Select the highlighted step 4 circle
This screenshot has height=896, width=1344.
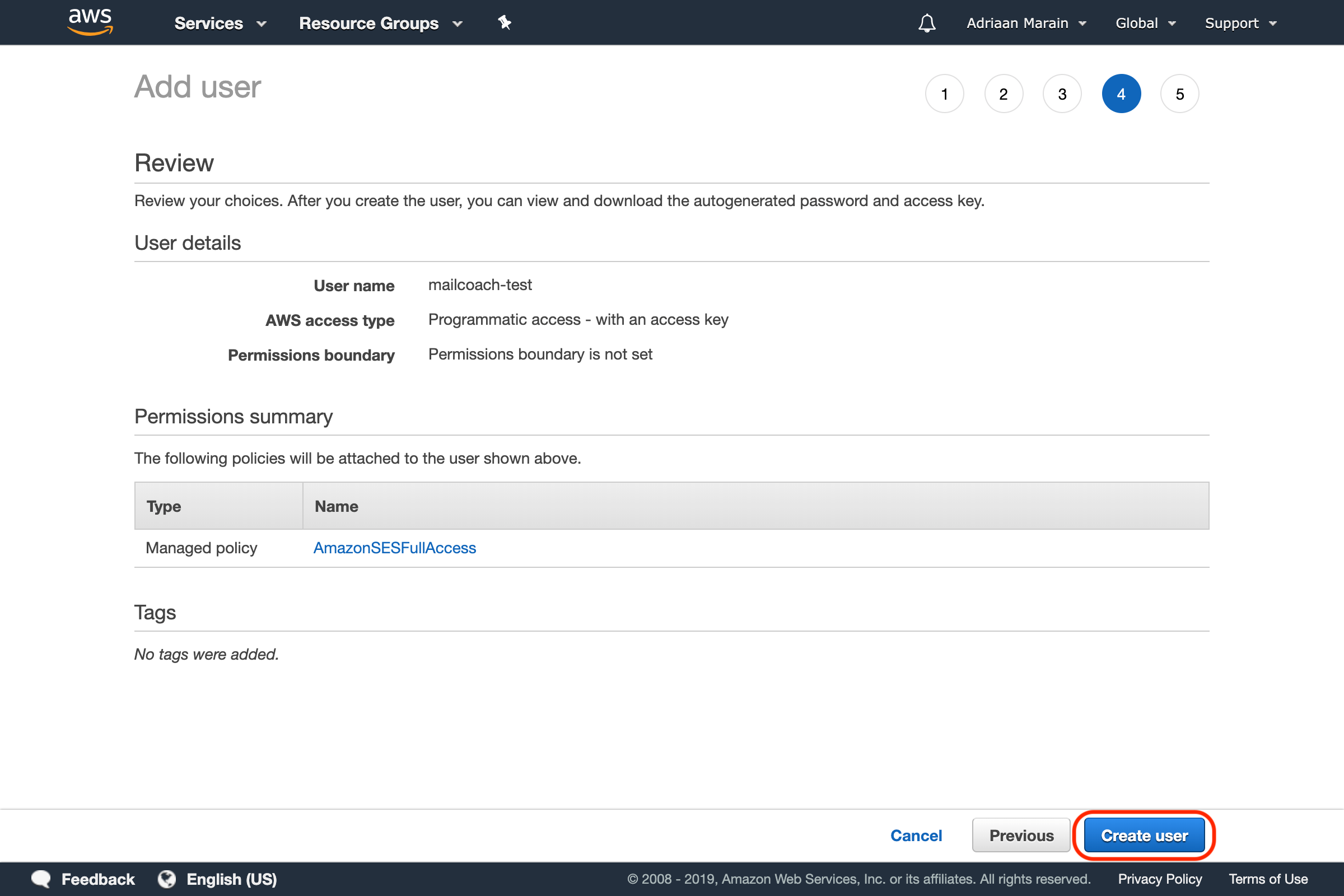[x=1121, y=94]
